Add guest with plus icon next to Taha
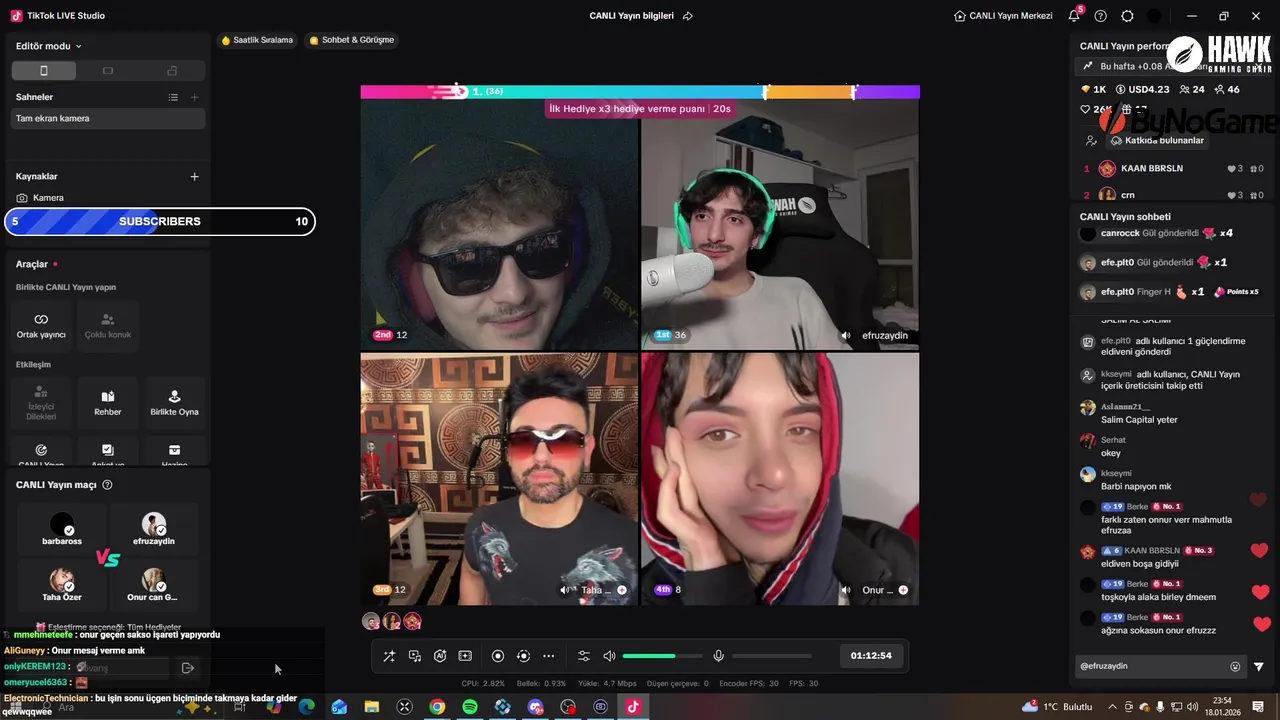 [x=622, y=590]
